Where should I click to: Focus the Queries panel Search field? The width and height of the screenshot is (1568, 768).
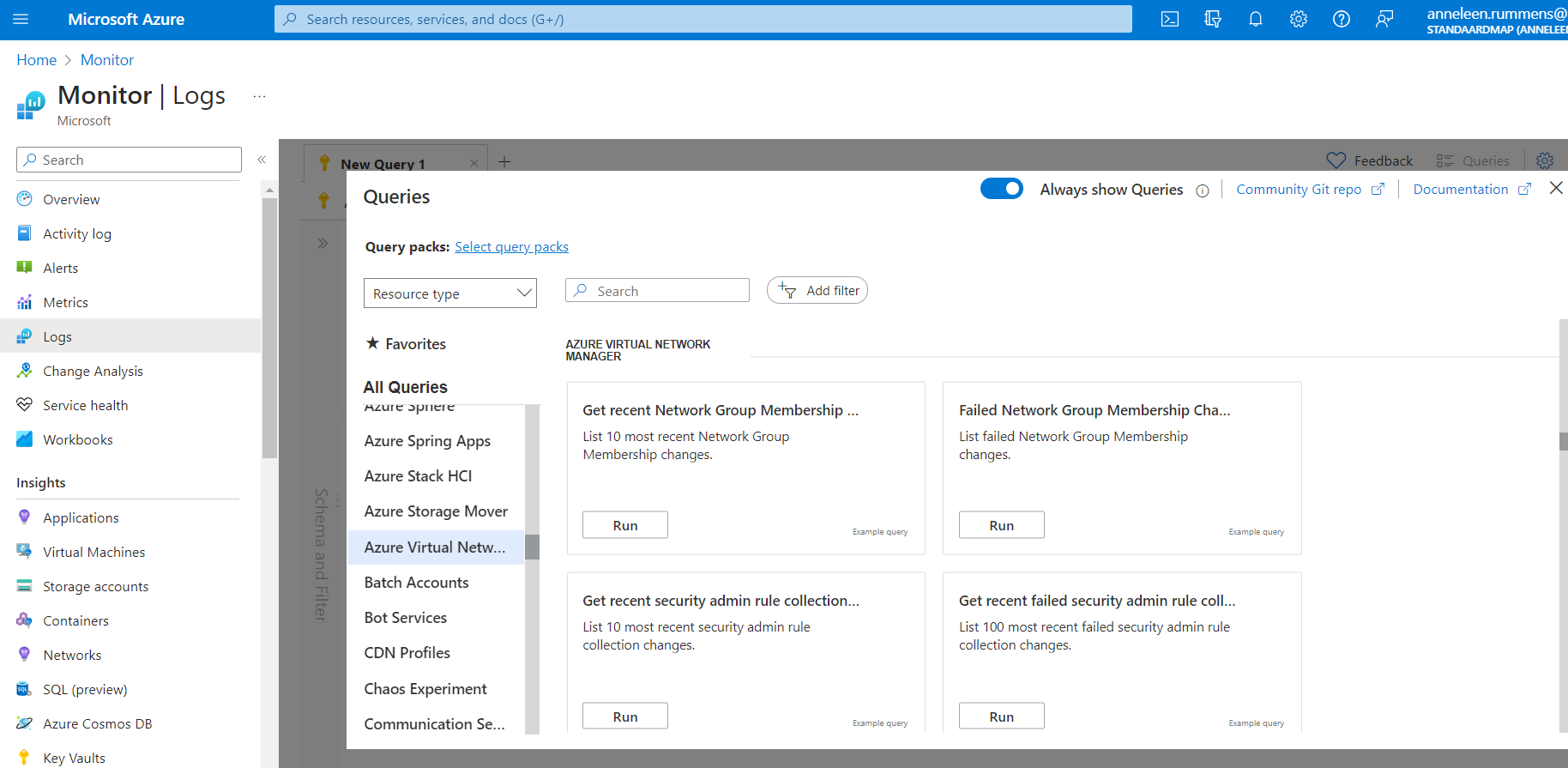[657, 290]
